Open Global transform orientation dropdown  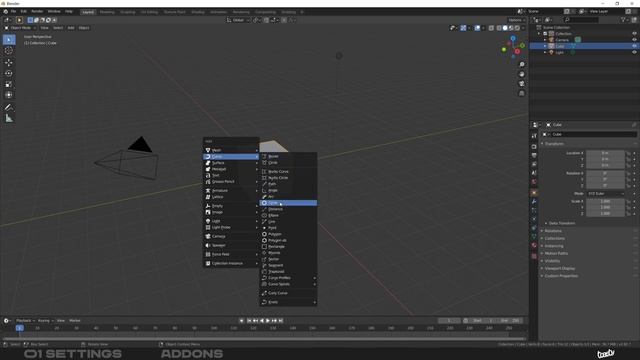click(x=238, y=20)
